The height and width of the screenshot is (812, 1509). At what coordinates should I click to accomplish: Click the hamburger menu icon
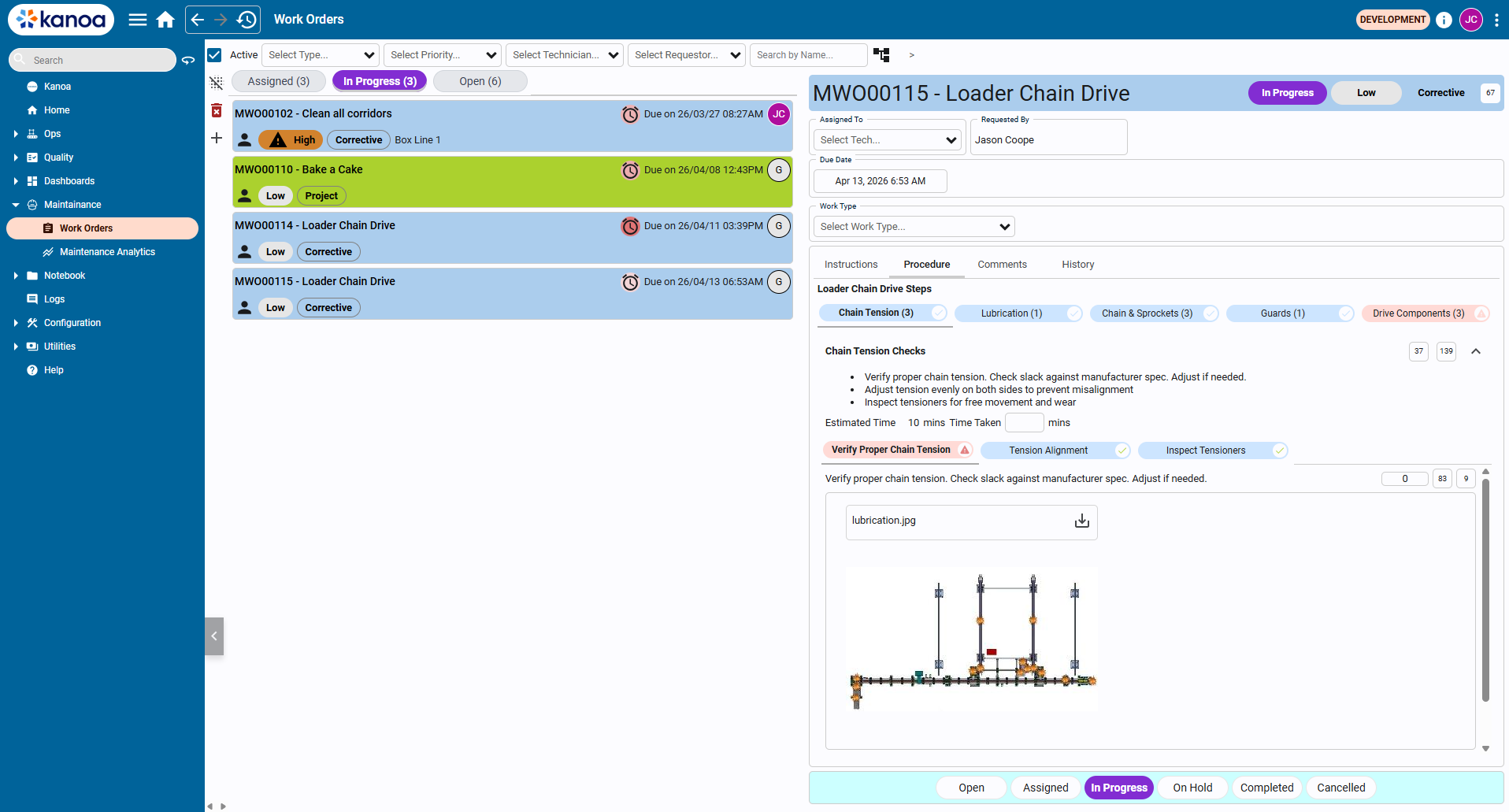tap(138, 20)
